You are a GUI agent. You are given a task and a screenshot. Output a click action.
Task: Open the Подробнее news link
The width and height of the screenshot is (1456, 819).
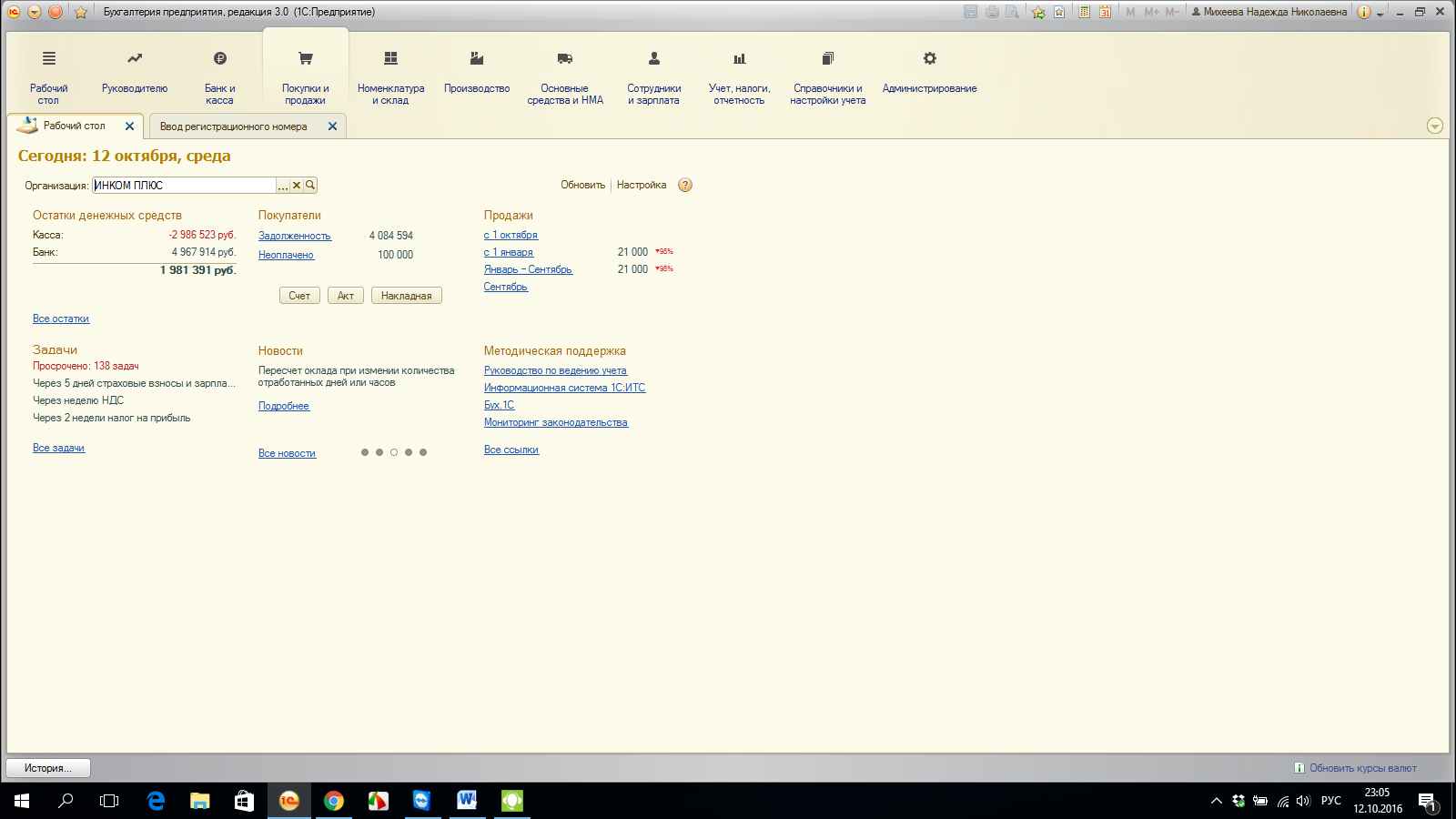click(x=284, y=406)
